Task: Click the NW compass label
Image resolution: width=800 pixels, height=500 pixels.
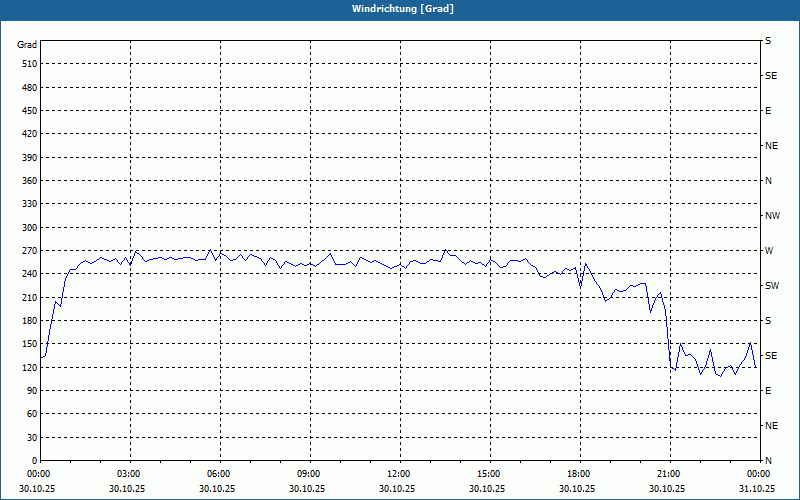Action: (772, 216)
